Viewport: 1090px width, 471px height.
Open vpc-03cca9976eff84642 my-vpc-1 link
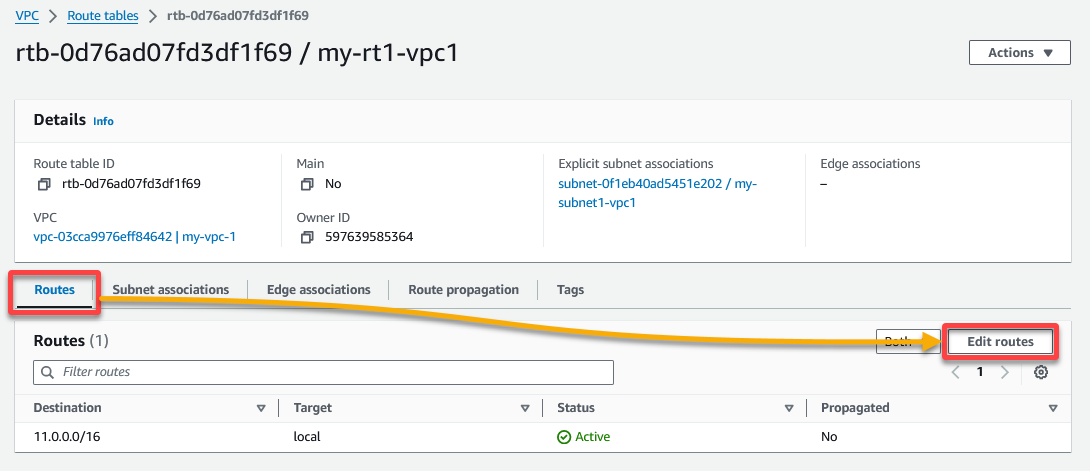pyautogui.click(x=134, y=236)
